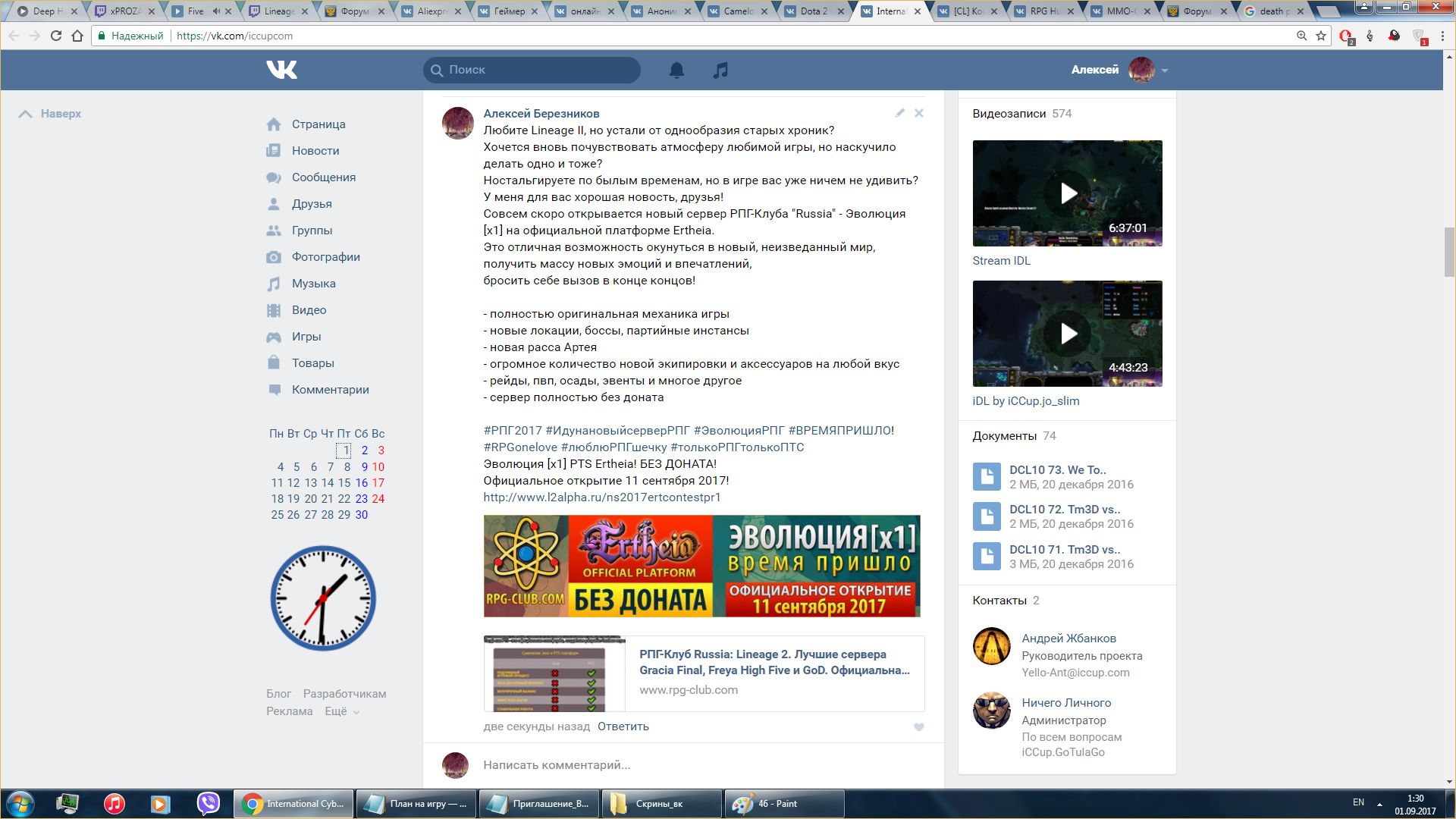This screenshot has width=1456, height=819.
Task: Reload the page in Chrome
Action: pyautogui.click(x=55, y=36)
